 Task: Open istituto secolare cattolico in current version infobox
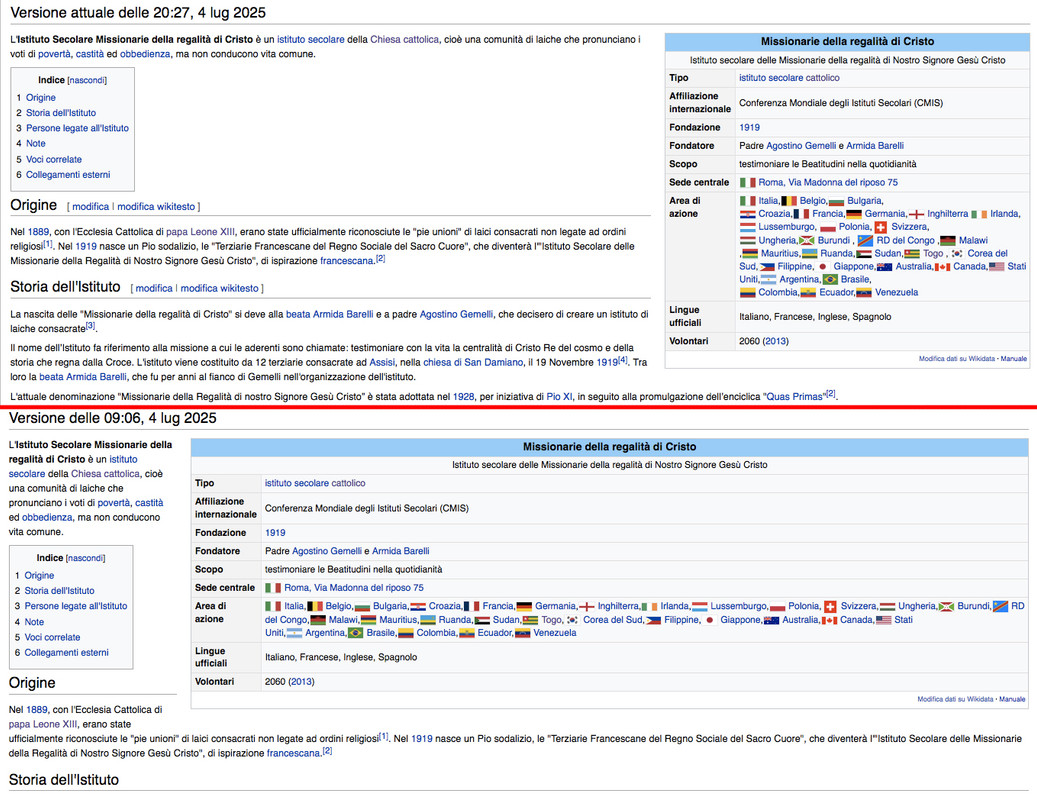click(x=789, y=78)
